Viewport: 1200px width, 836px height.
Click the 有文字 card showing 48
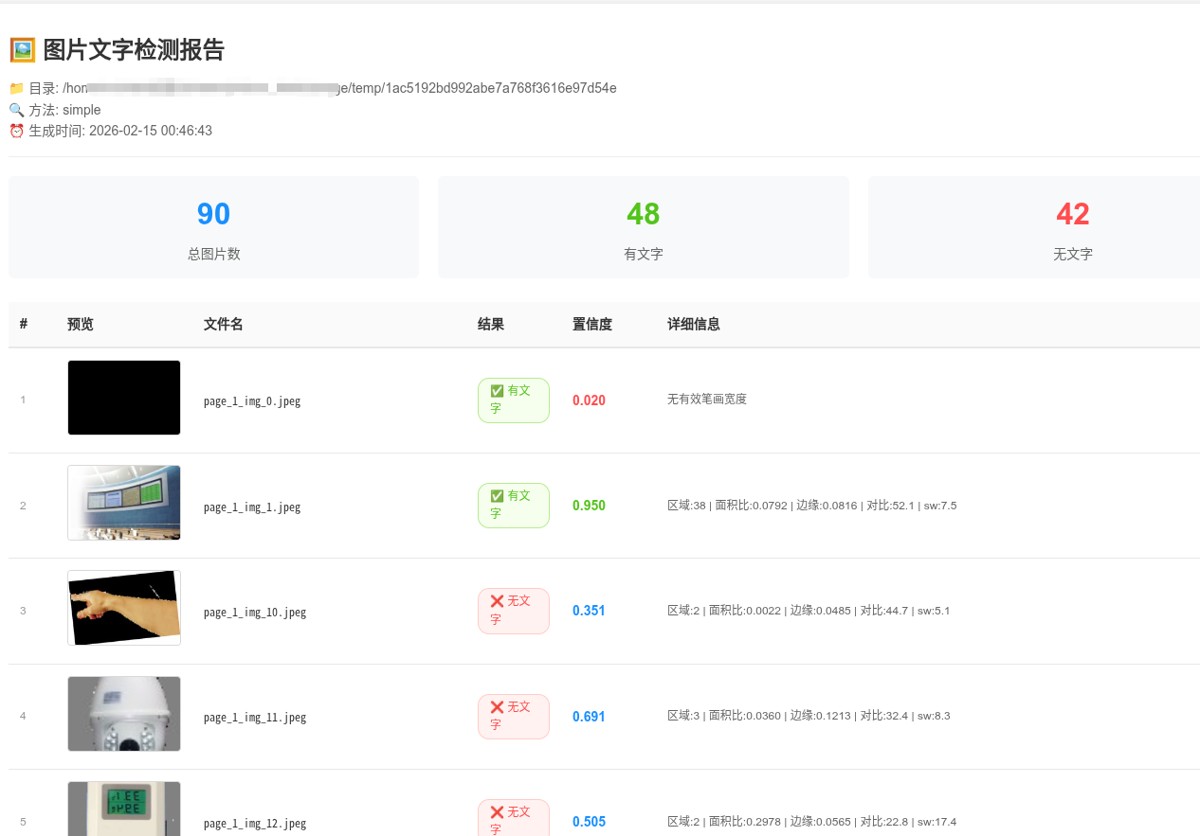643,227
